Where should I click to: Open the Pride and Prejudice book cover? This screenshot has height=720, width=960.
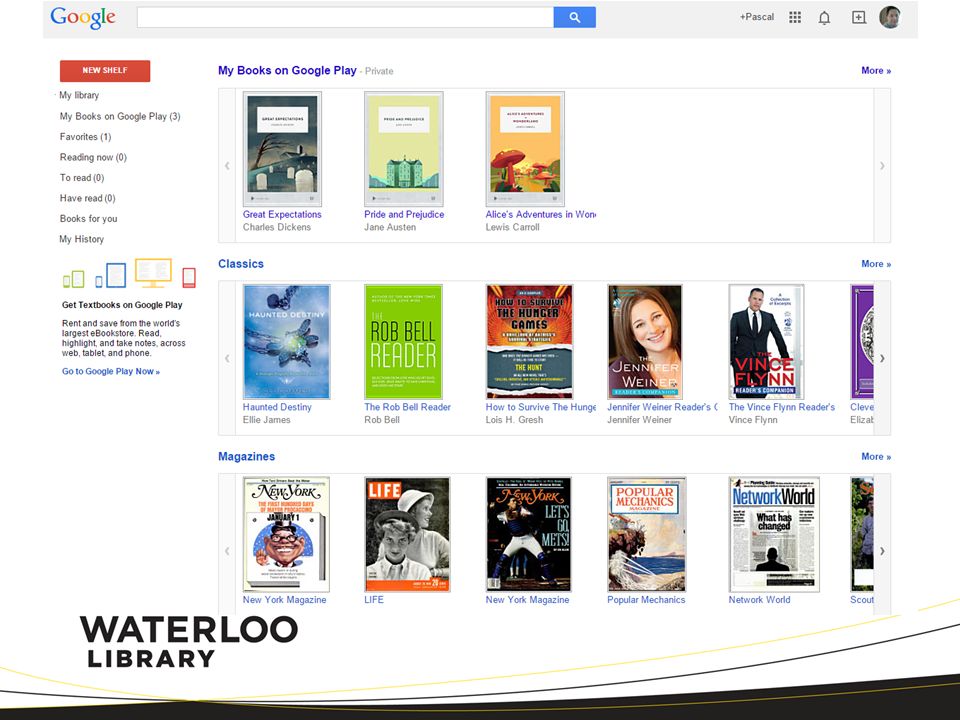coord(403,149)
